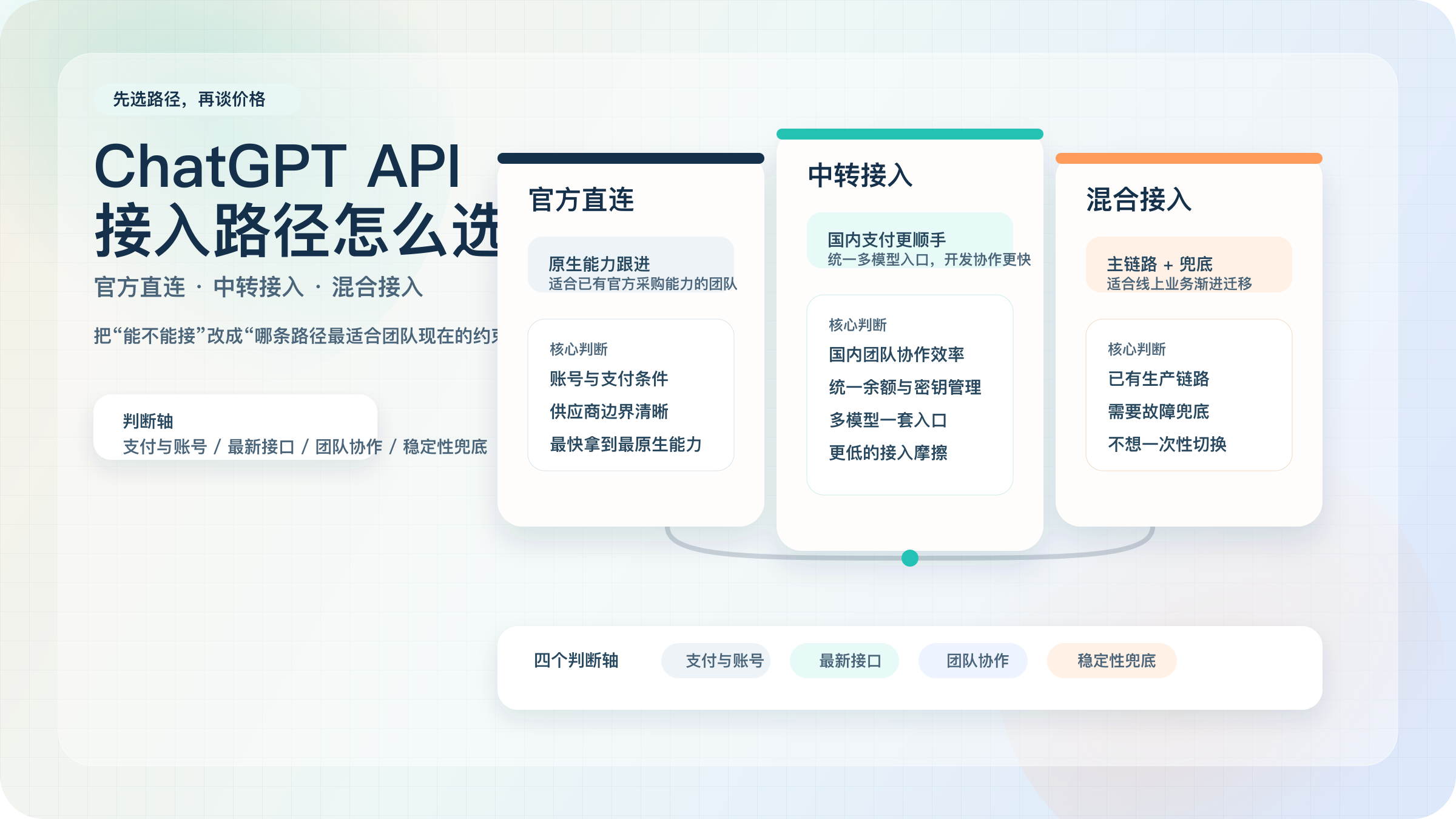Click the teal bar above 中转接入
Viewport: 1456px width, 819px height.
909,134
